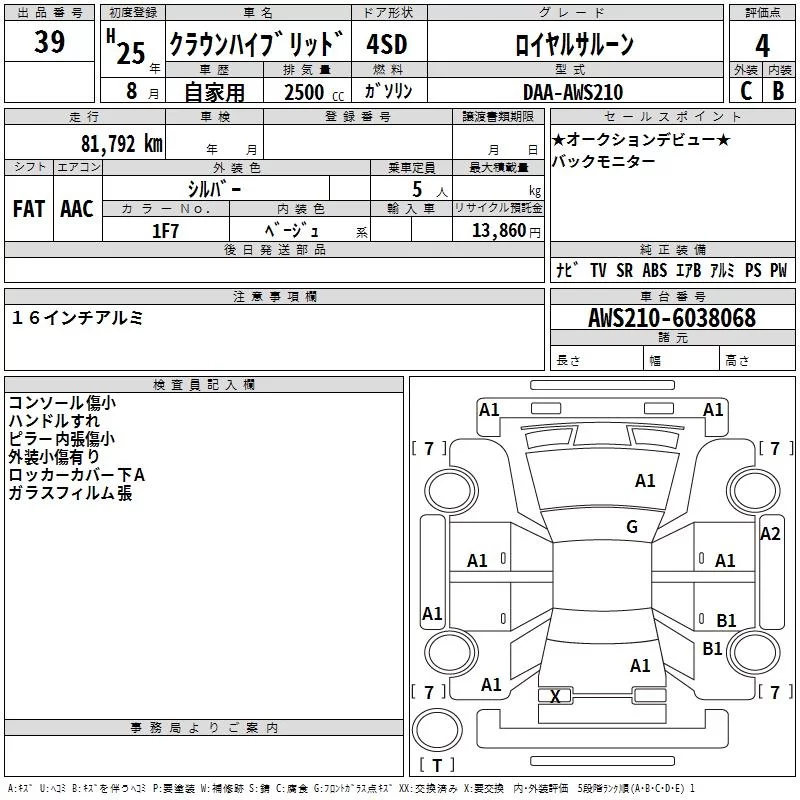
Task: Click the A1 mark on the trunk lid
Action: (x=640, y=665)
